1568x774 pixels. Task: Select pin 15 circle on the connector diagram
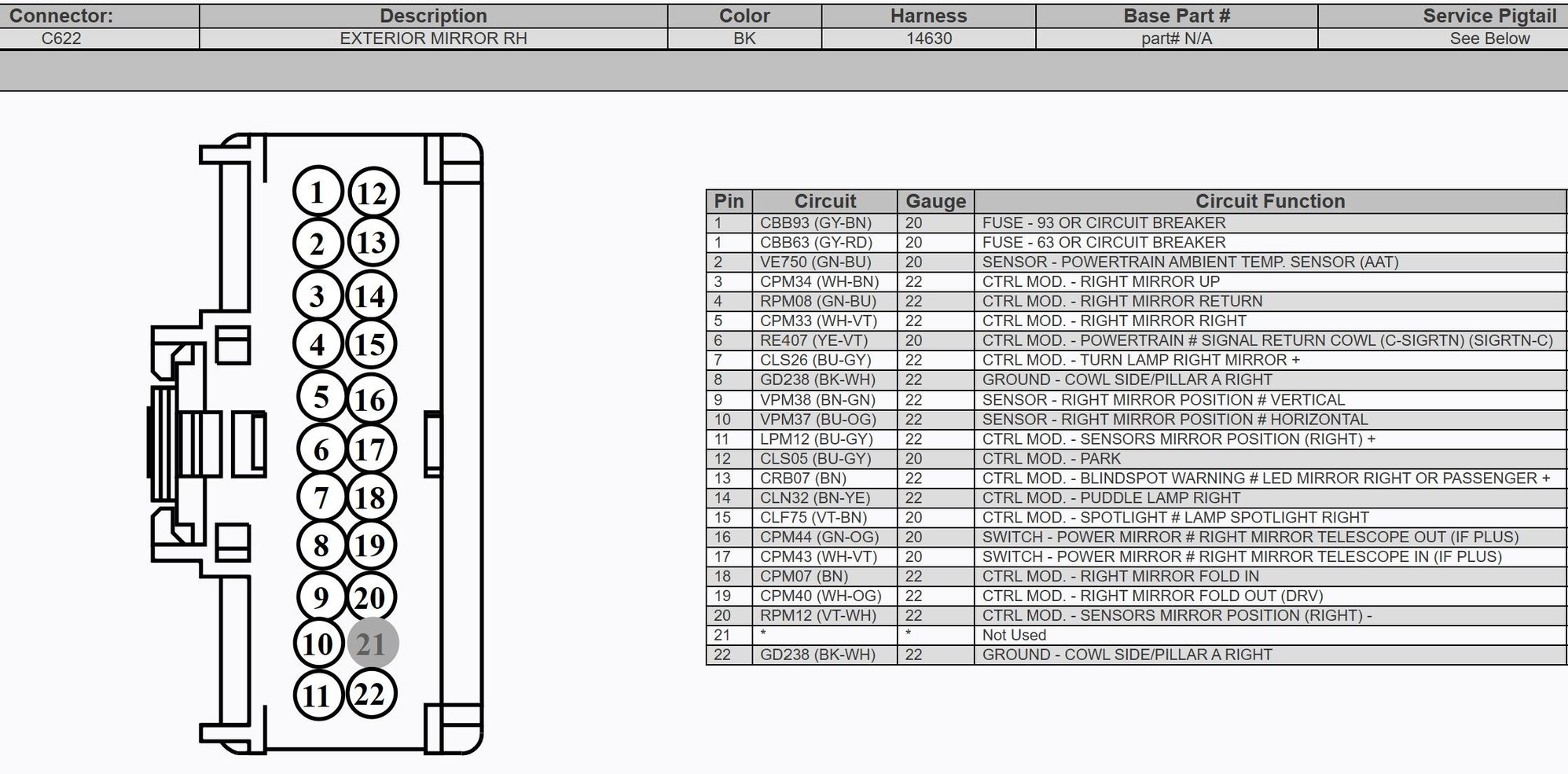tap(372, 343)
